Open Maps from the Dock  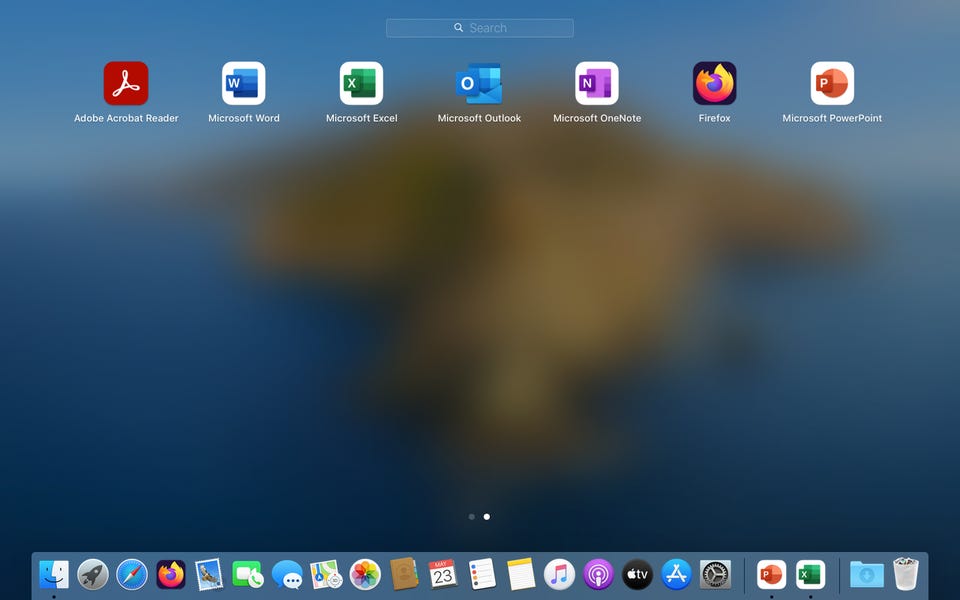326,575
